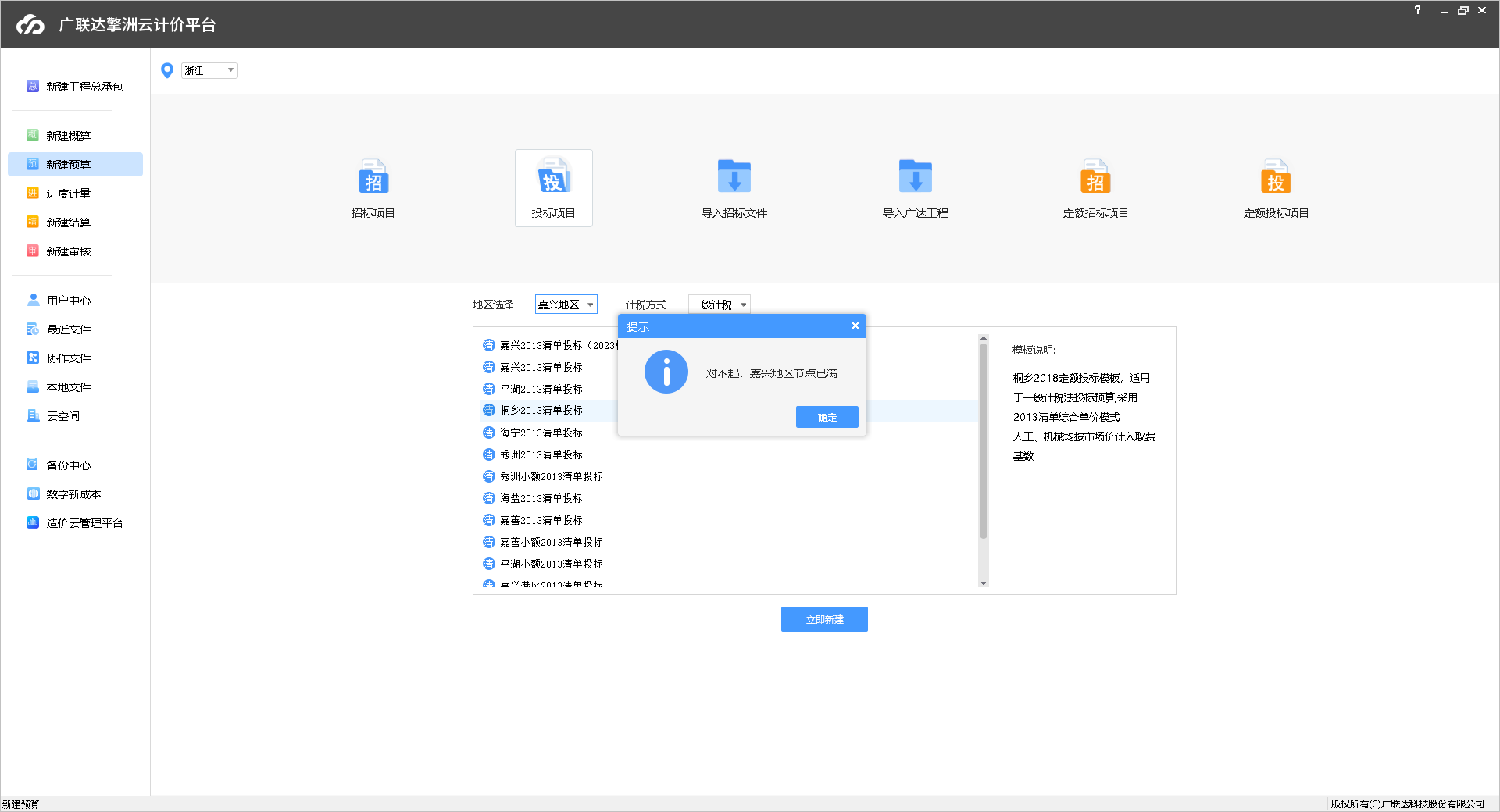Click the 协作文件 icon
Image resolution: width=1500 pixels, height=812 pixels.
tap(33, 358)
